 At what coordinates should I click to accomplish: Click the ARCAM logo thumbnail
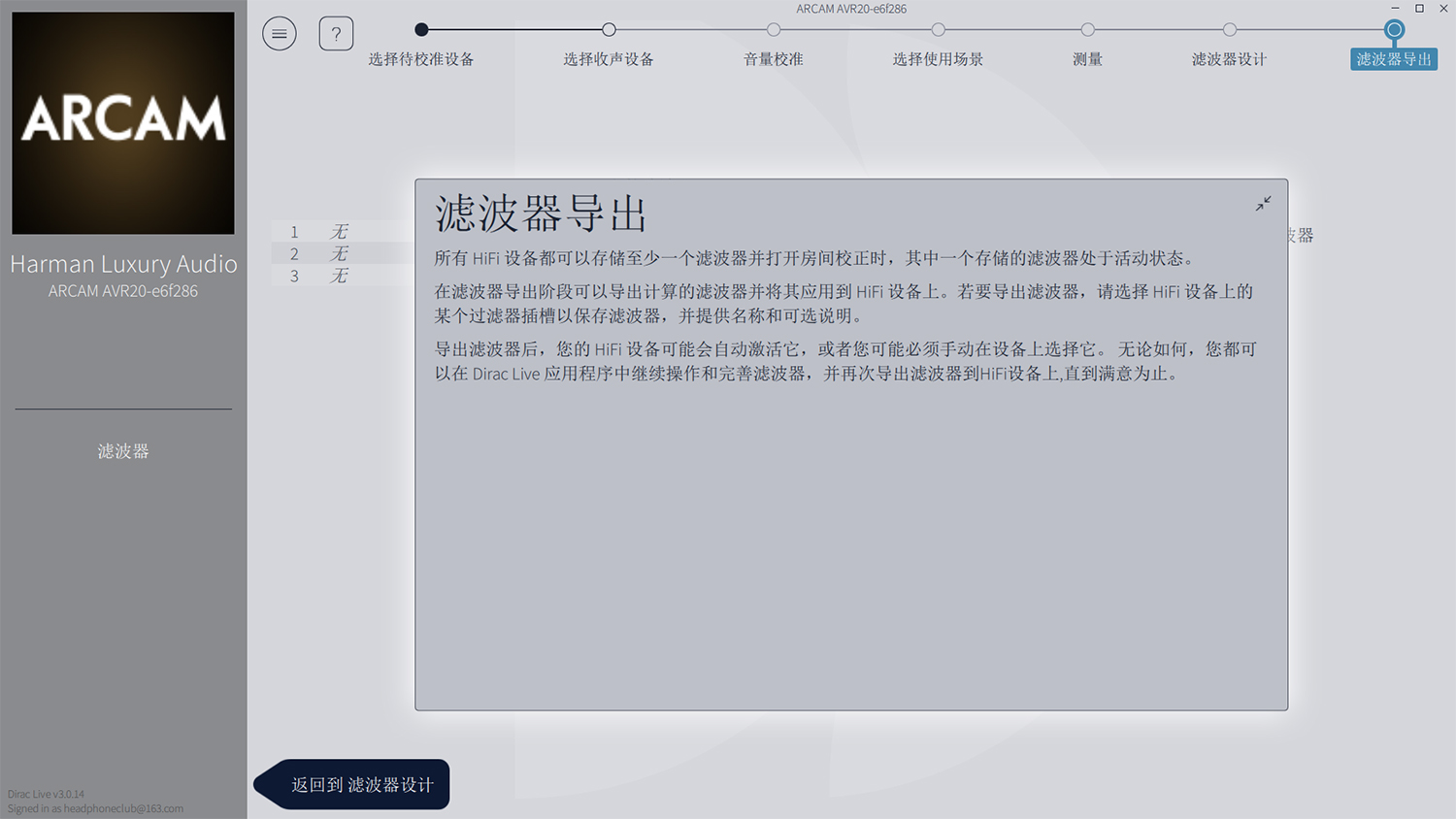123,123
